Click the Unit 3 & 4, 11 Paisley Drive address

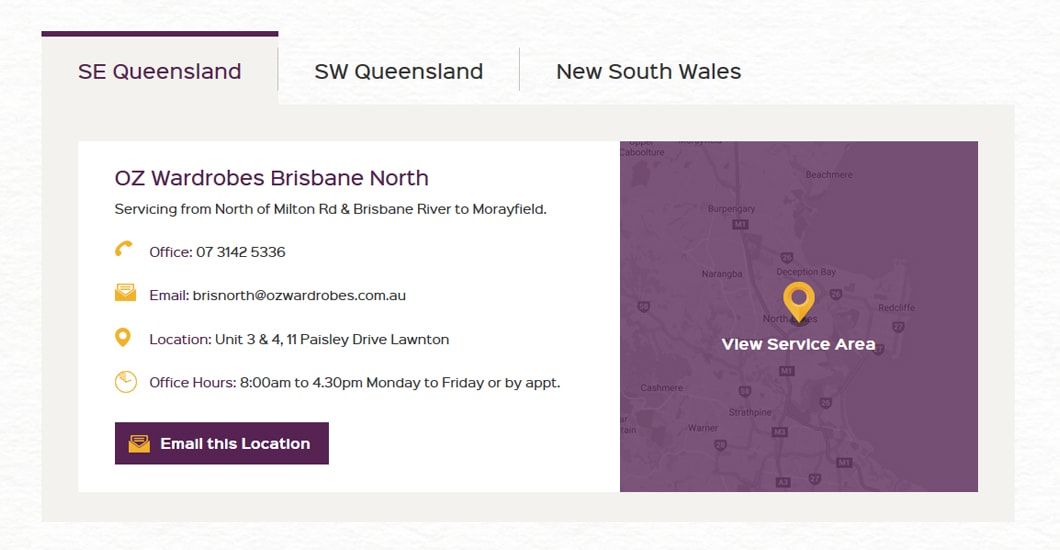(332, 339)
